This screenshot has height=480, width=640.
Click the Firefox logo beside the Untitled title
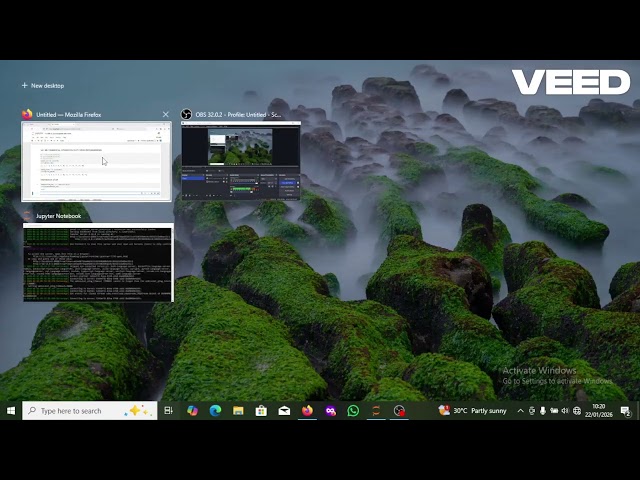pyautogui.click(x=27, y=114)
